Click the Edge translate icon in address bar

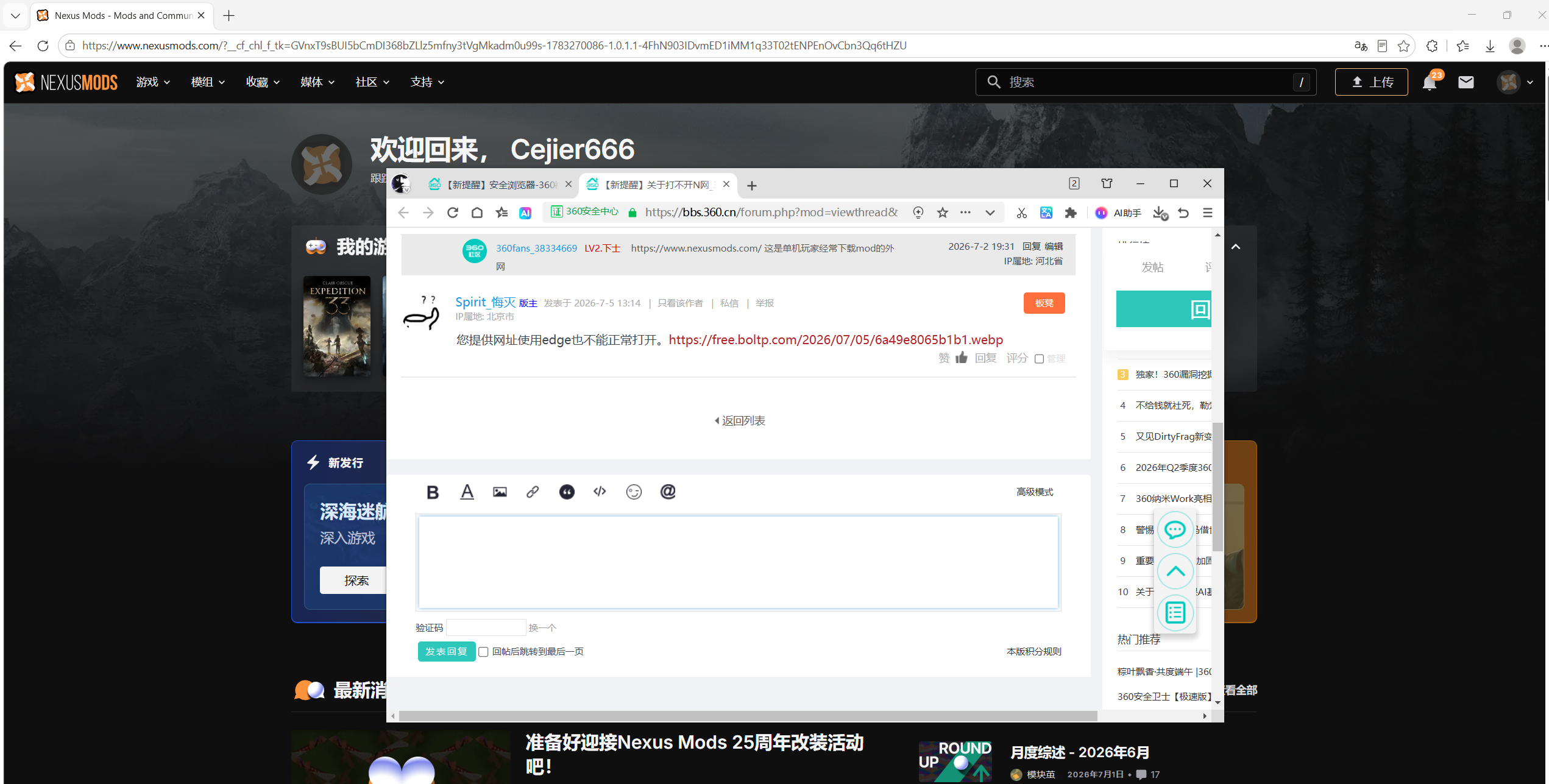coord(1361,46)
